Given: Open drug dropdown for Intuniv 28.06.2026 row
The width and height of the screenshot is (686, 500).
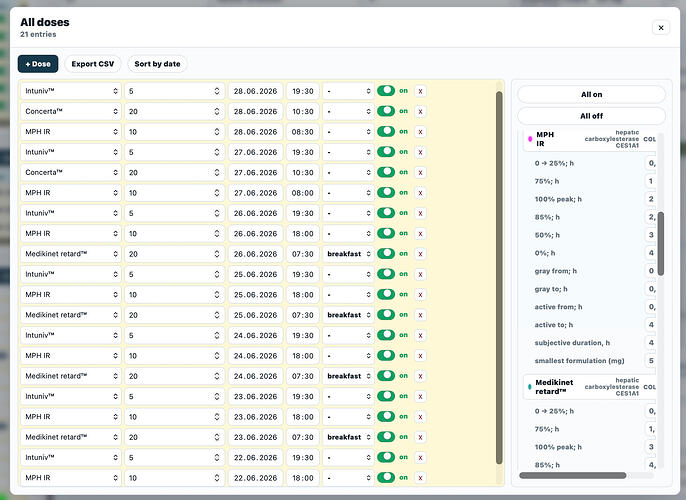Looking at the screenshot, I should tap(71, 91).
